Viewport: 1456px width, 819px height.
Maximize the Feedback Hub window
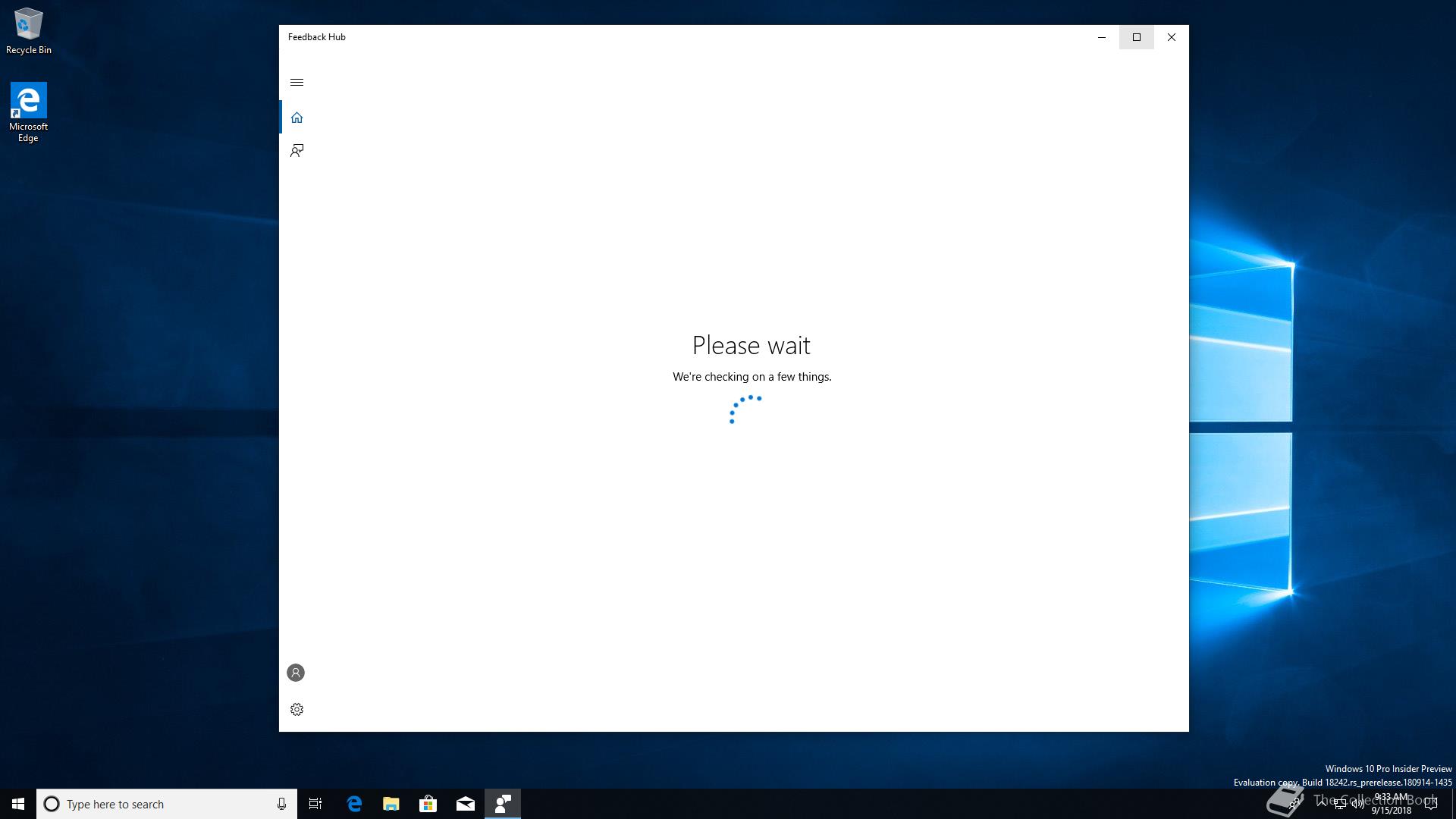tap(1137, 37)
